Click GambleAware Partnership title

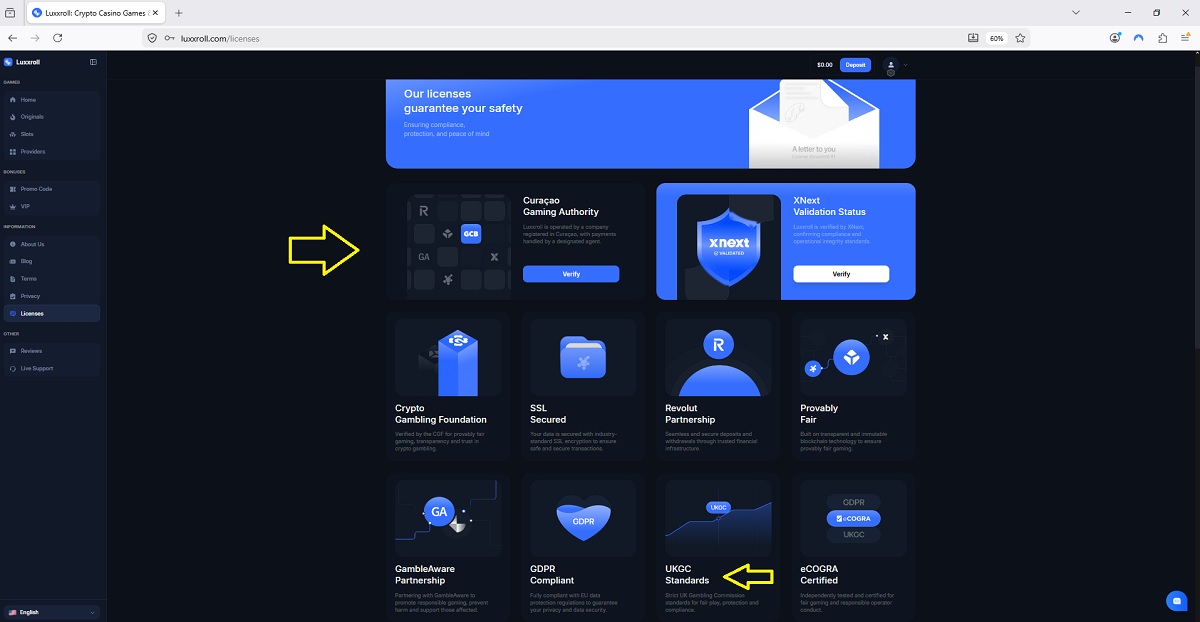coord(425,574)
